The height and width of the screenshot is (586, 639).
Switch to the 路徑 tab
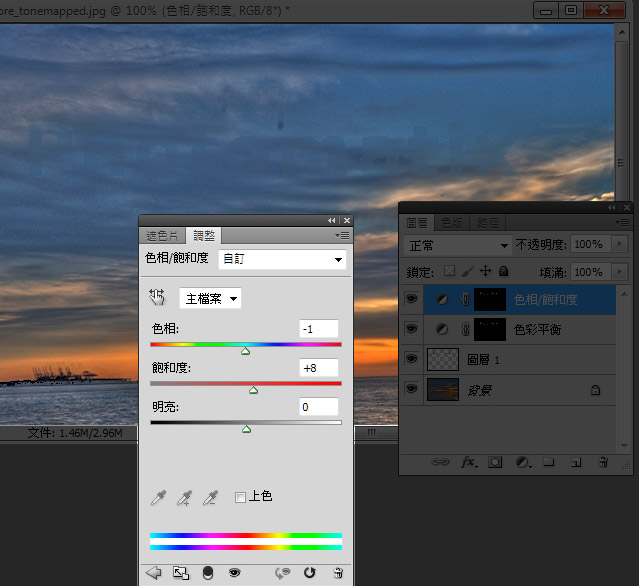click(x=488, y=223)
